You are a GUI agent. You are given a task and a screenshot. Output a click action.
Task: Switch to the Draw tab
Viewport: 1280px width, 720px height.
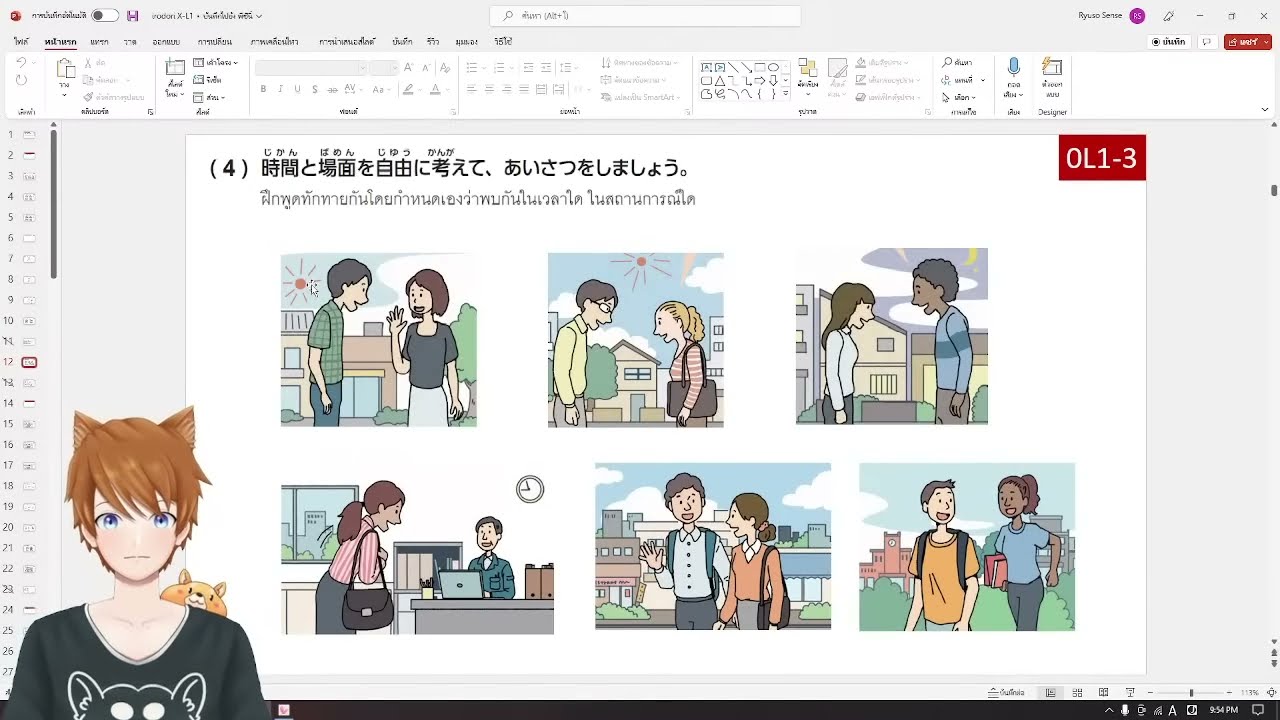coord(130,42)
